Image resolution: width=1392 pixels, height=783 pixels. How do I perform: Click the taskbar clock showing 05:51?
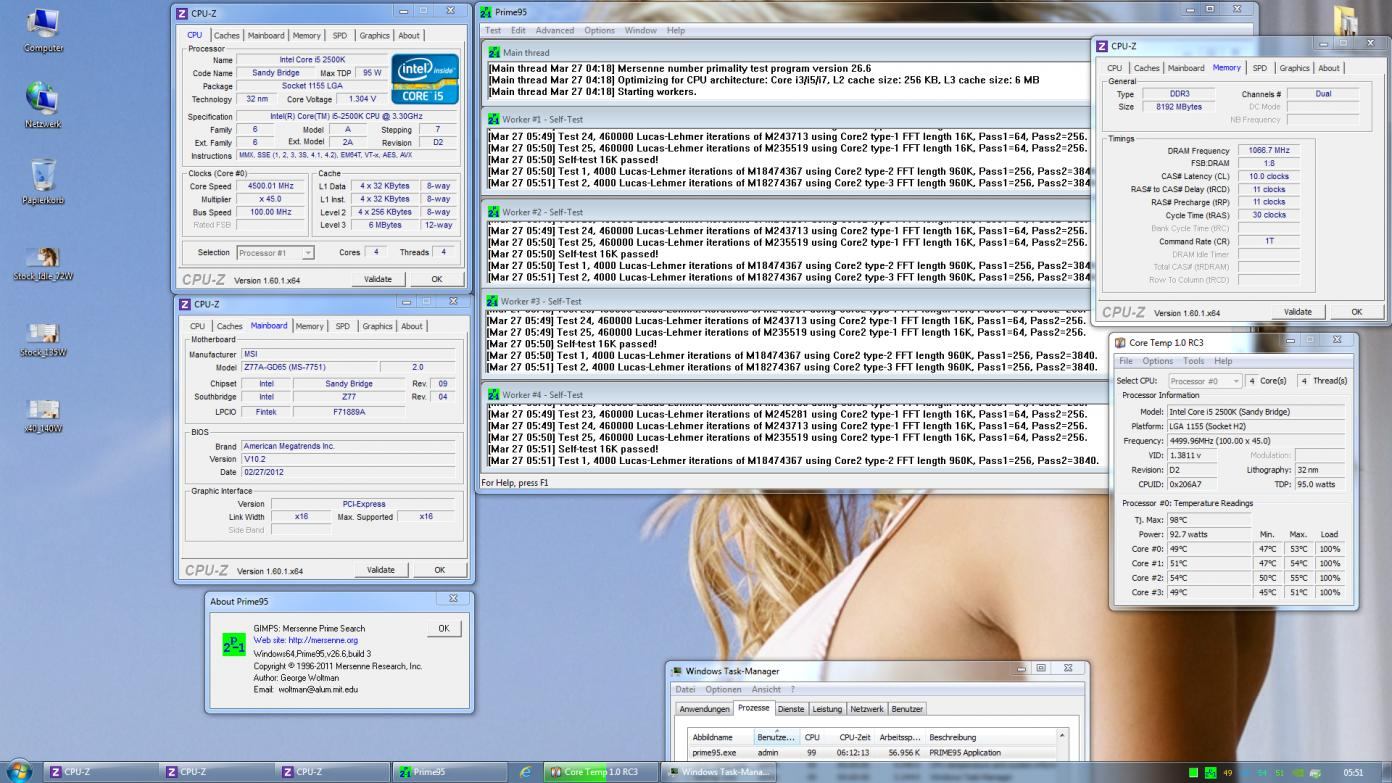[x=1352, y=772]
